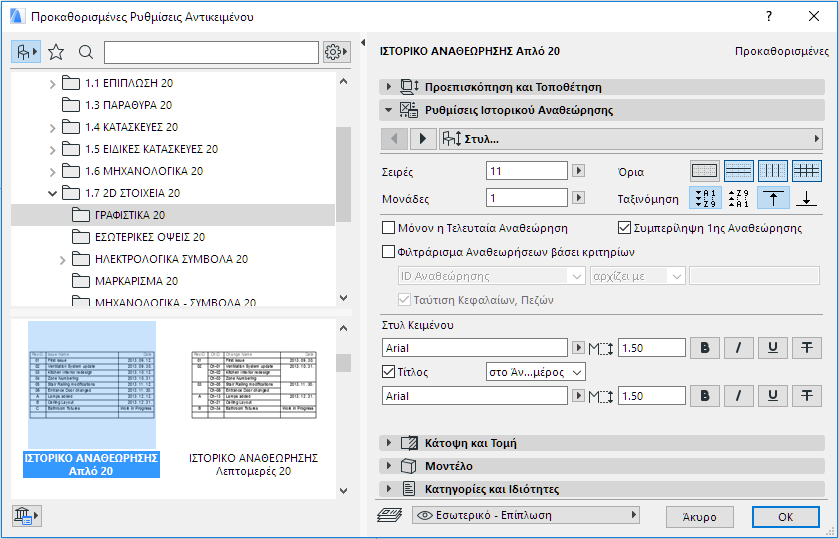Sort revisions ascending A to Z

click(x=705, y=198)
